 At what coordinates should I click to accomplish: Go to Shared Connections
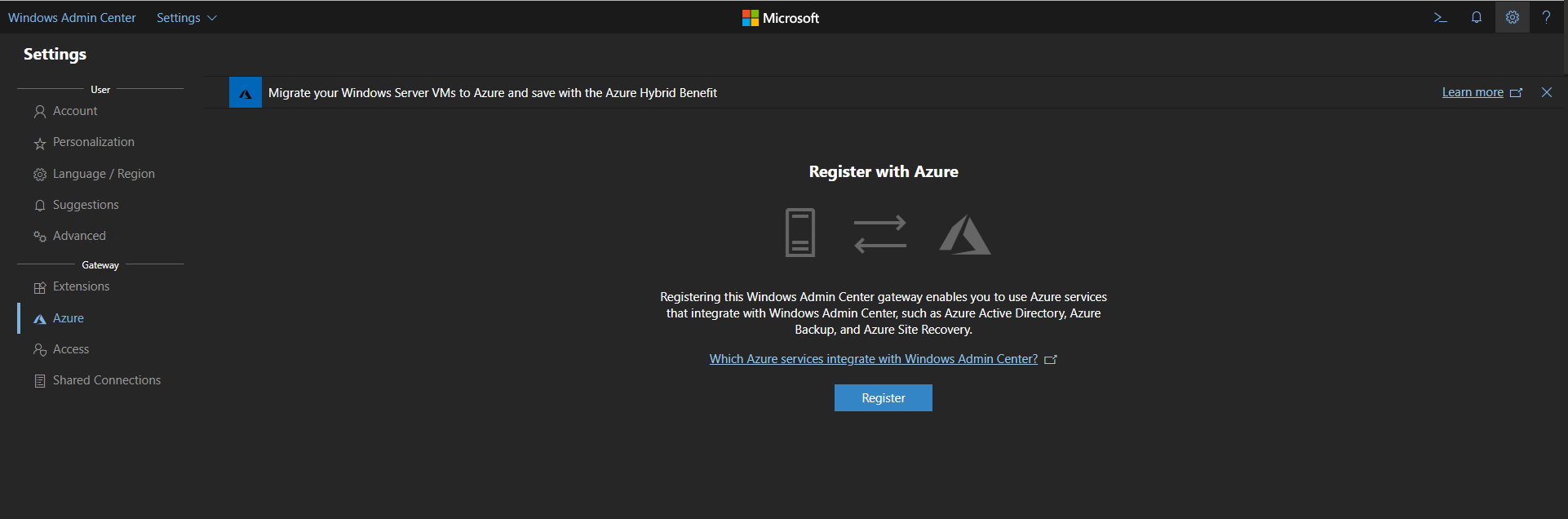pos(107,380)
